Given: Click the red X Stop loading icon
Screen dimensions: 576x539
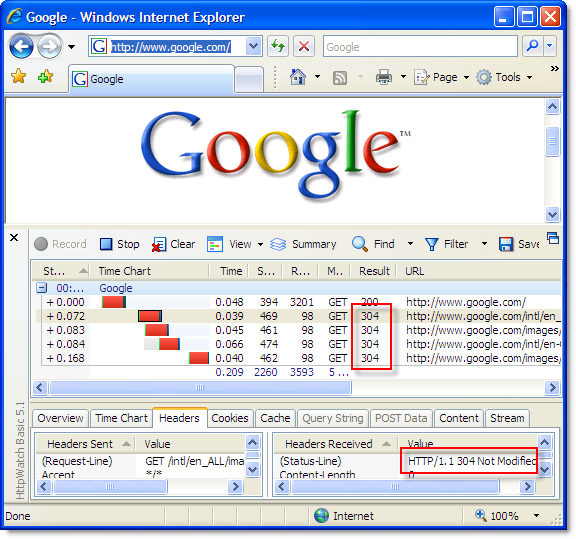Looking at the screenshot, I should pyautogui.click(x=304, y=46).
